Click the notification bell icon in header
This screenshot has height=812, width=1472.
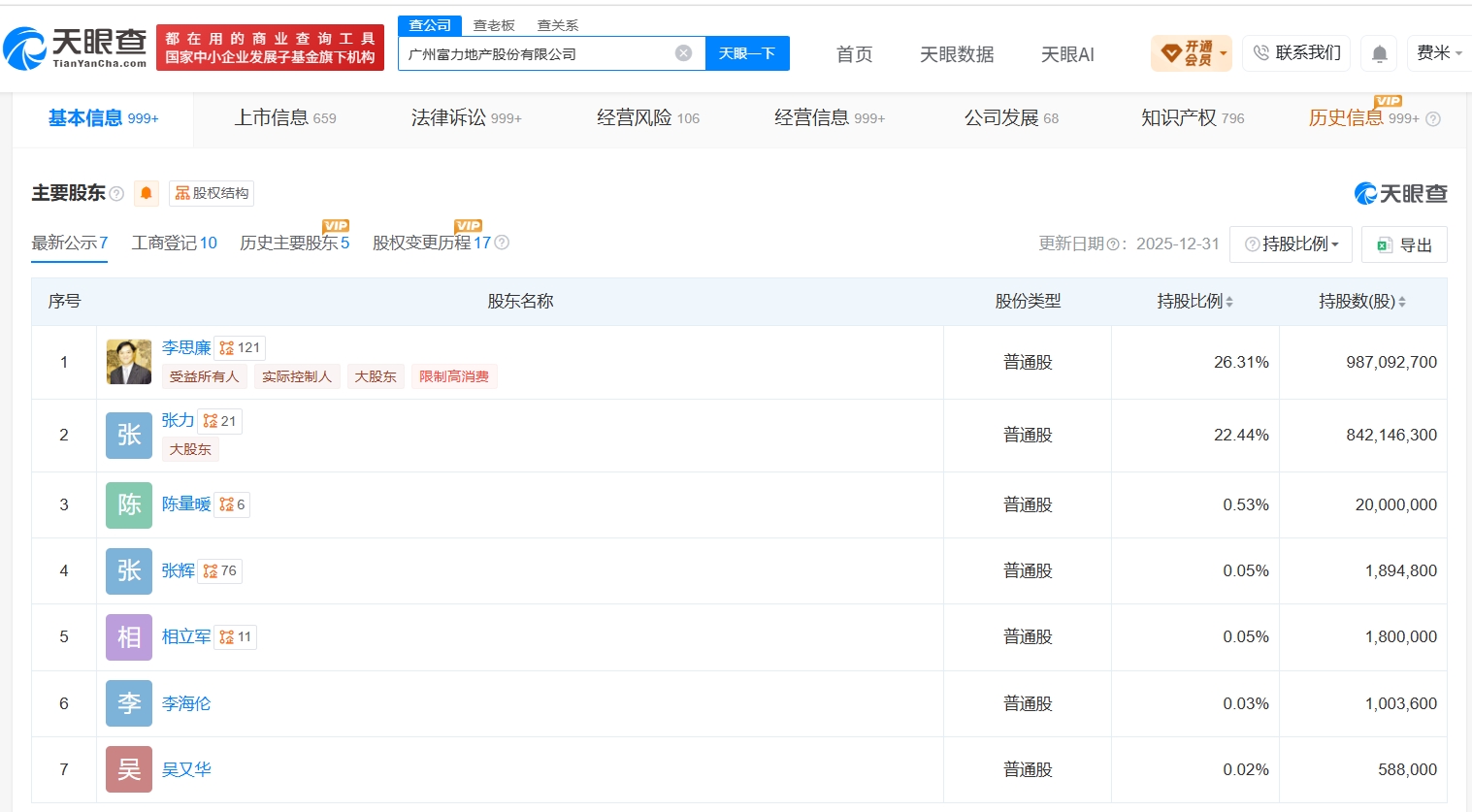1379,53
